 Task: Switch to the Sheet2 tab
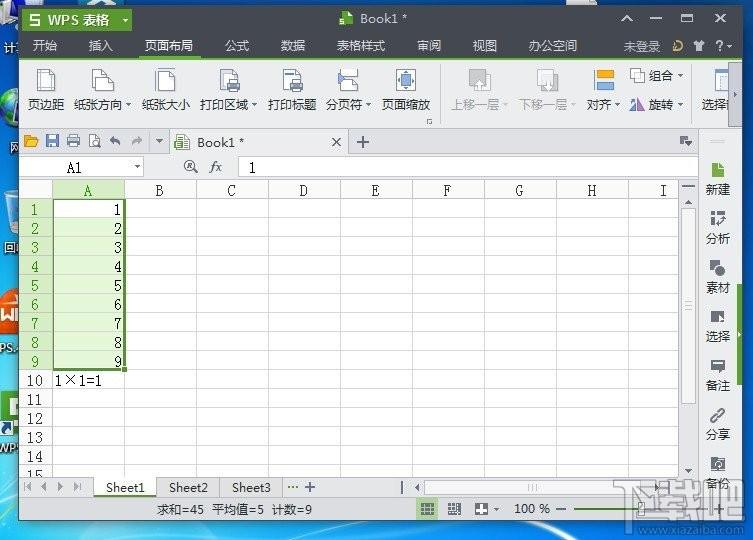click(x=188, y=487)
